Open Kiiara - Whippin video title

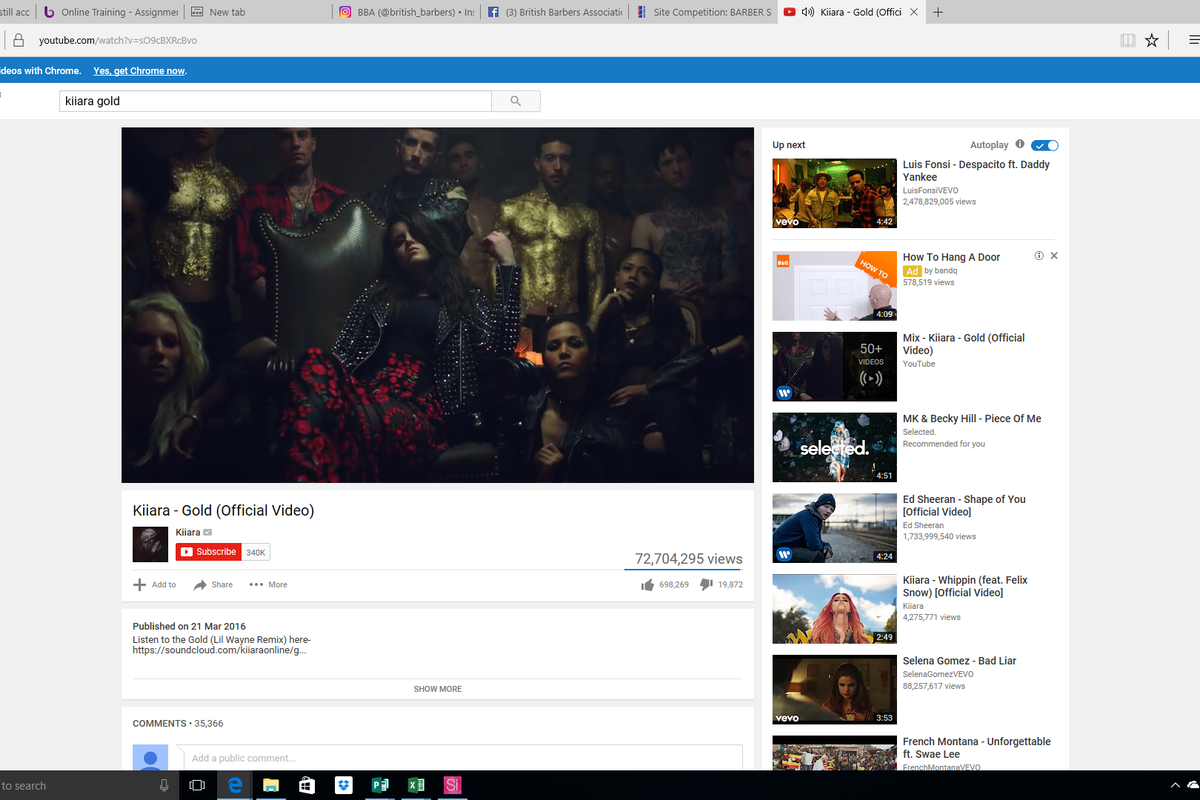pyautogui.click(x=965, y=586)
